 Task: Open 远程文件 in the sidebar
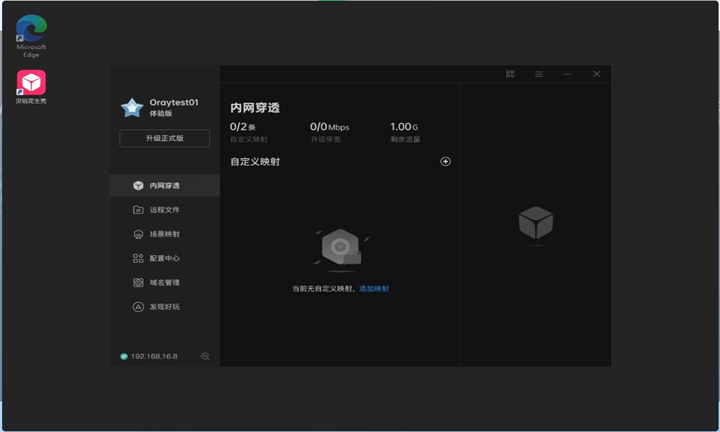[x=164, y=210]
